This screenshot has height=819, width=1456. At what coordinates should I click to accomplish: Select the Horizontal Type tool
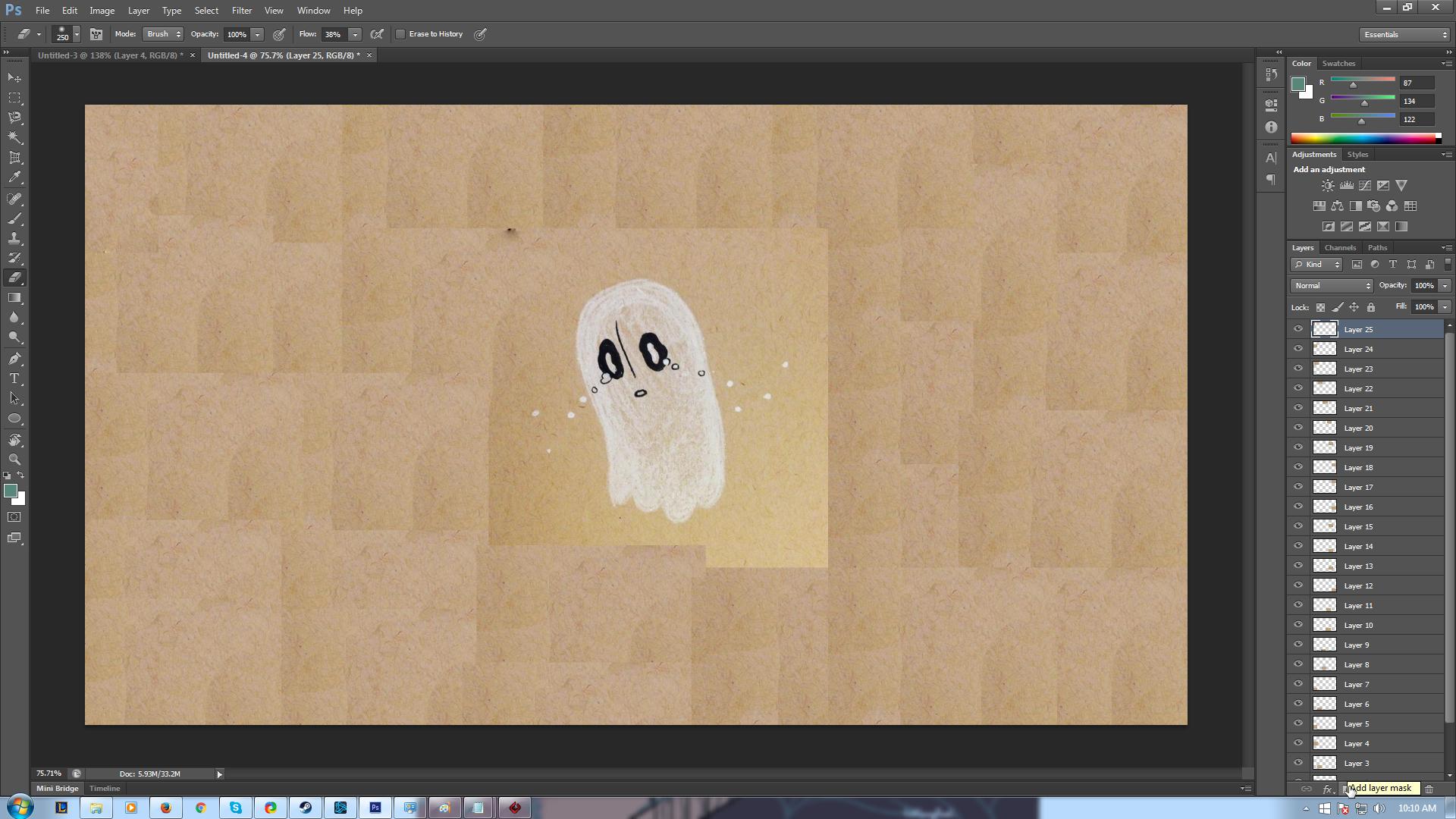tap(14, 378)
